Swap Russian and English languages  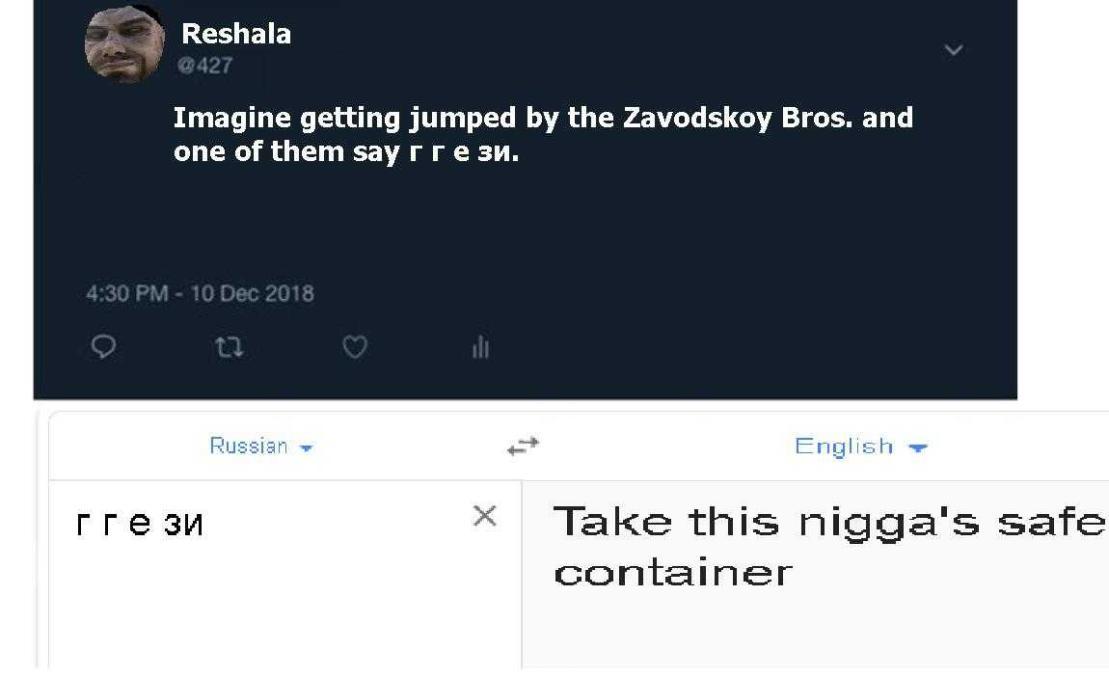523,446
